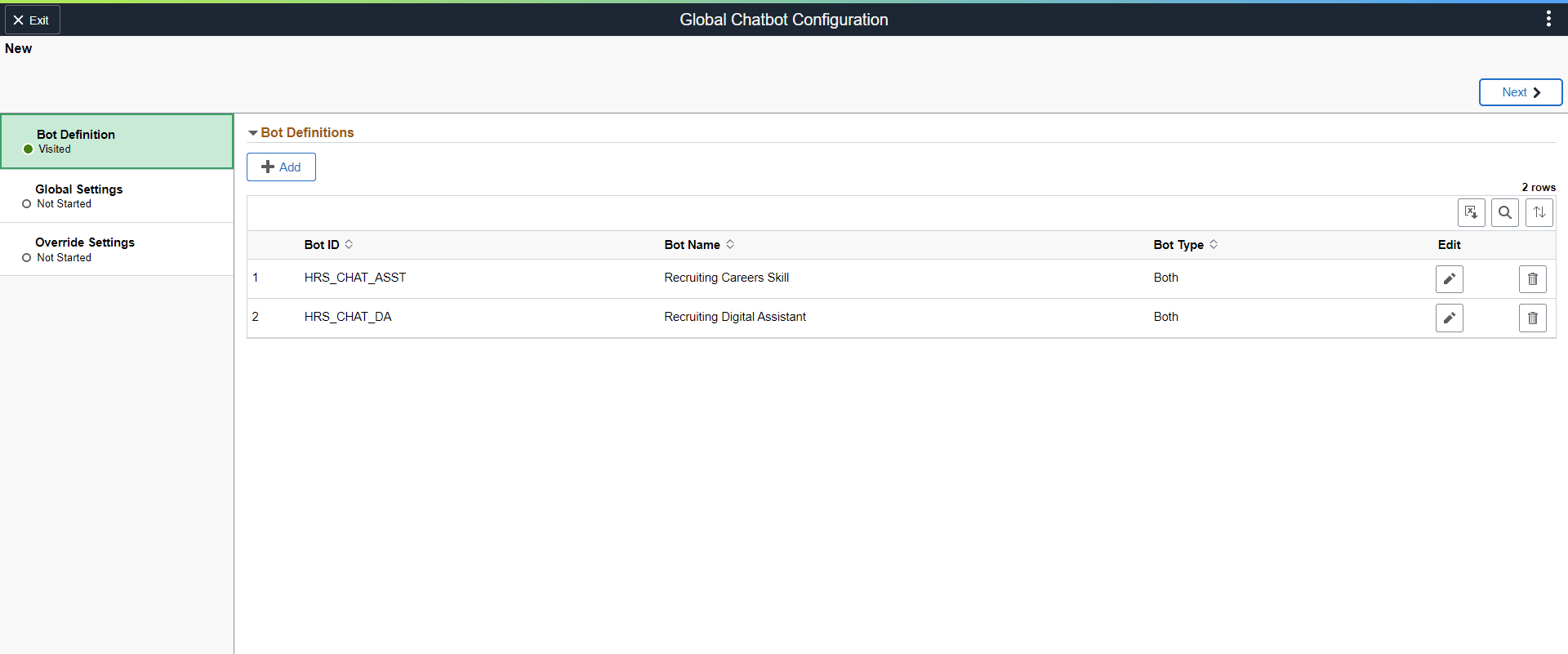Sort by Bot ID column
Screen dimensions: 1568x654
(x=328, y=245)
